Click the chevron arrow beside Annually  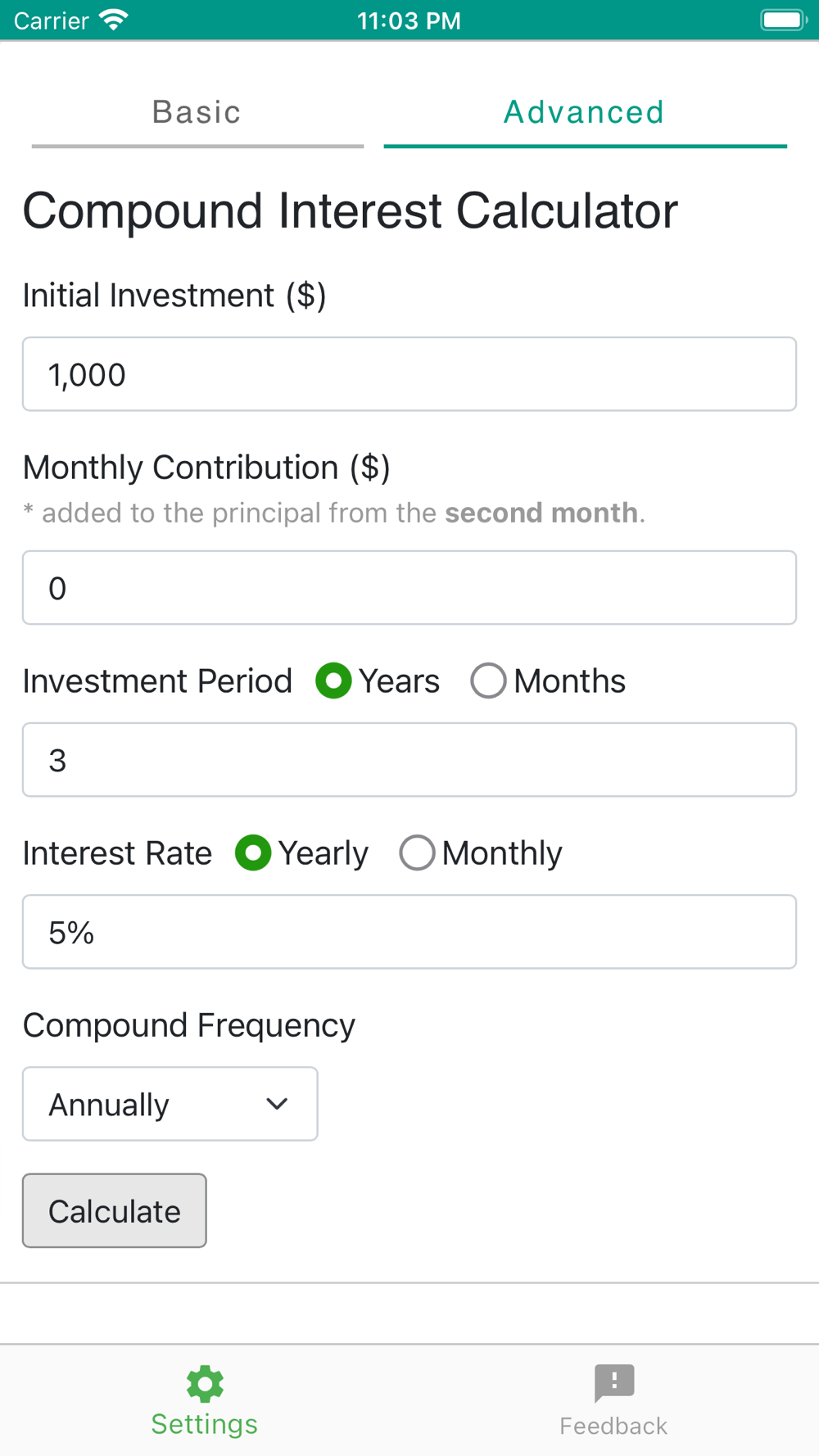tap(277, 1104)
